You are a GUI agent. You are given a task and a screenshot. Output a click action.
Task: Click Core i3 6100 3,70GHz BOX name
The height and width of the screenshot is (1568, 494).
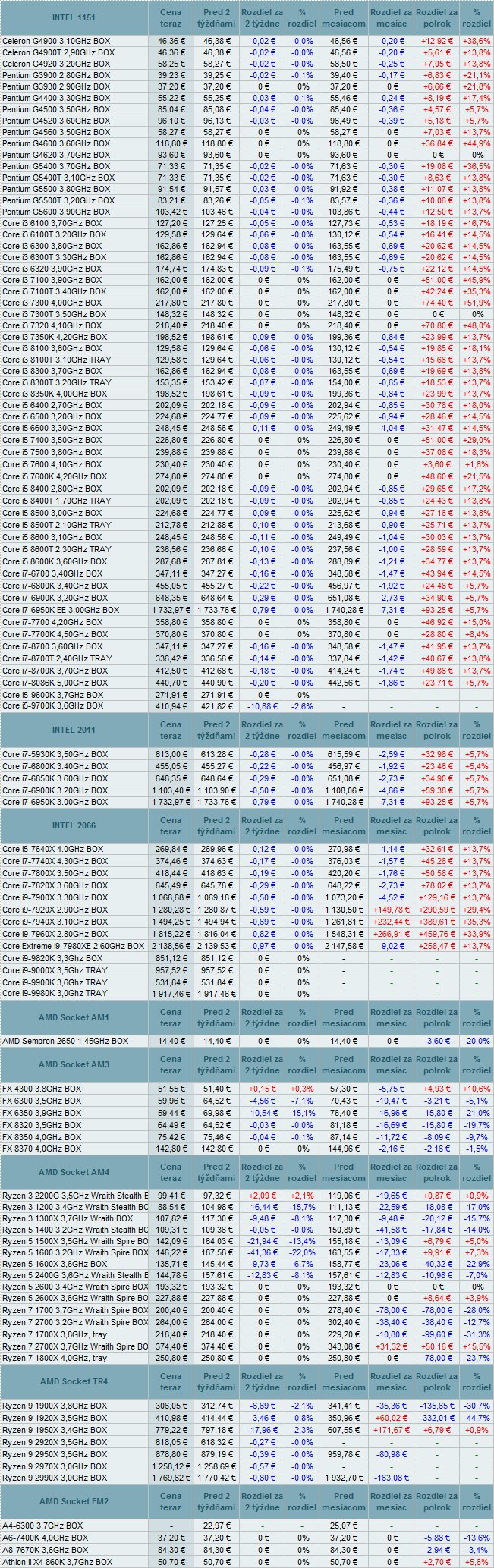pos(52,223)
